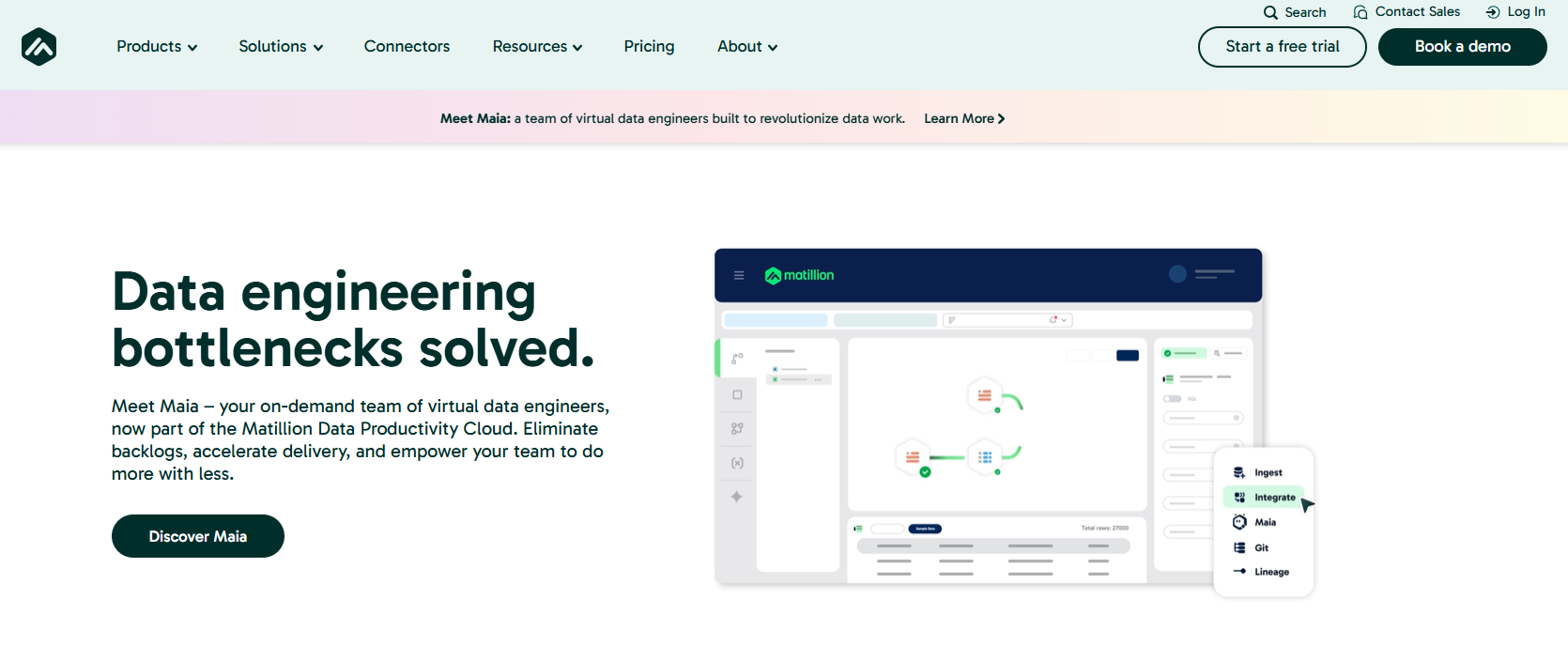Expand the About dropdown menu
The image size is (1568, 660).
pos(747,46)
